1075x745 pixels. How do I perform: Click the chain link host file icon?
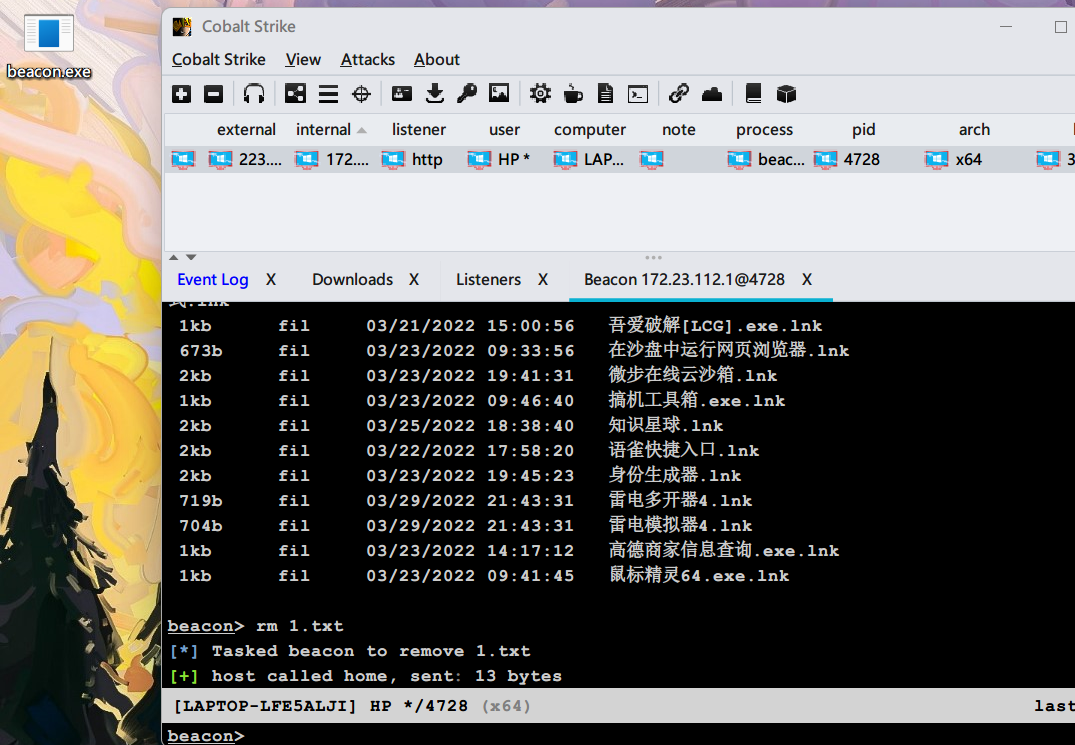click(679, 94)
